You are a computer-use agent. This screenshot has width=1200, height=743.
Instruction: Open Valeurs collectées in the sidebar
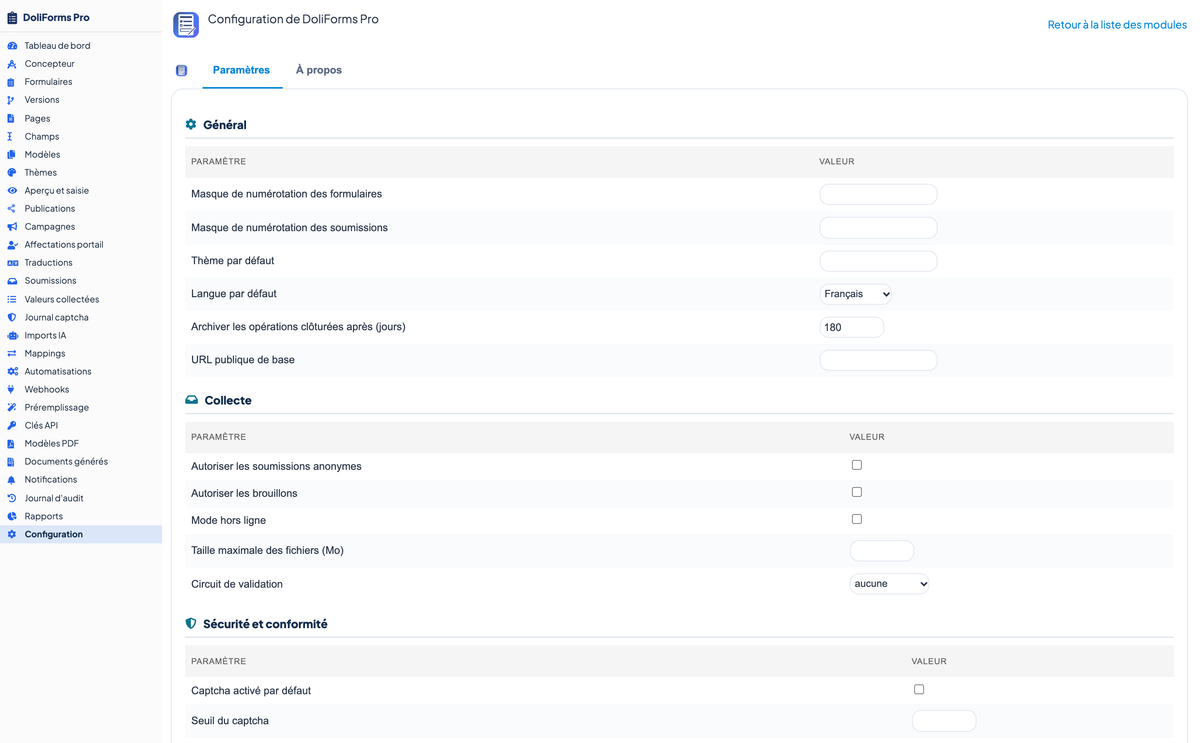pyautogui.click(x=62, y=300)
